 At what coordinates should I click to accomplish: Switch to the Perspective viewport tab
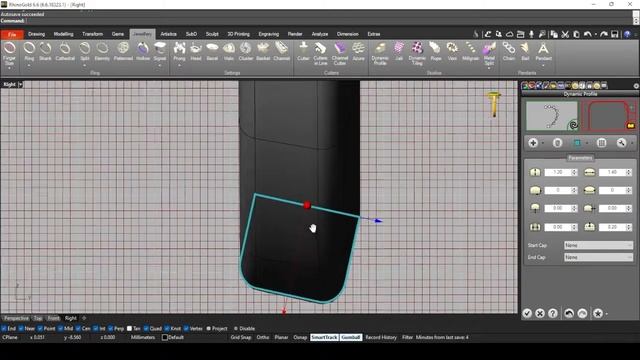(16, 318)
